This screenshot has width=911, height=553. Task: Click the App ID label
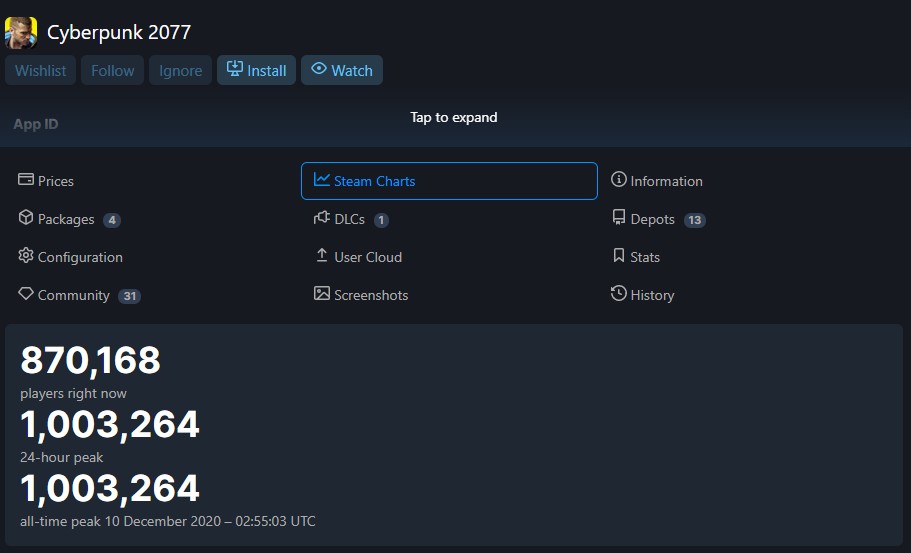tap(36, 124)
